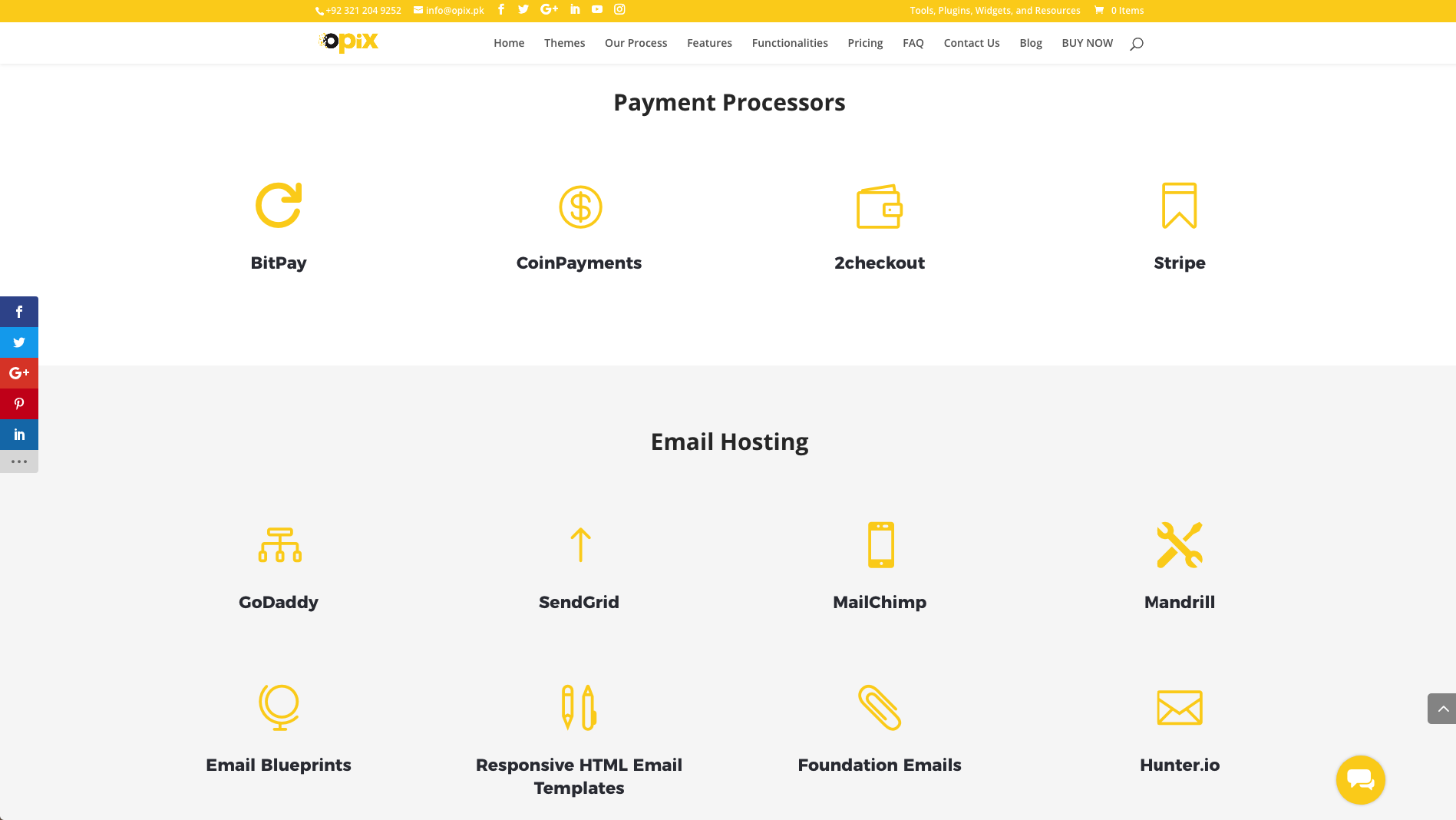Open the live chat bubble
1456x820 pixels.
(x=1361, y=780)
